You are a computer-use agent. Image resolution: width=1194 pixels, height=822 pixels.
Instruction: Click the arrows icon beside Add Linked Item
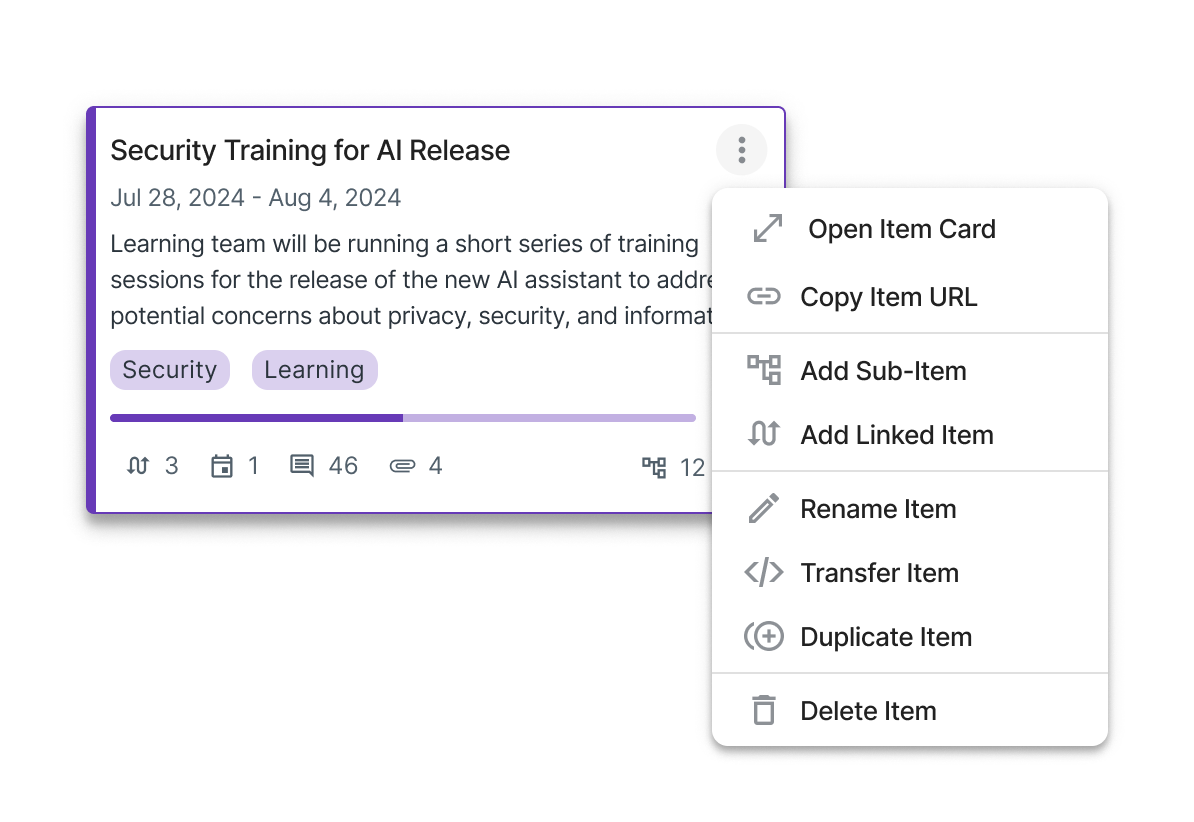pyautogui.click(x=764, y=435)
